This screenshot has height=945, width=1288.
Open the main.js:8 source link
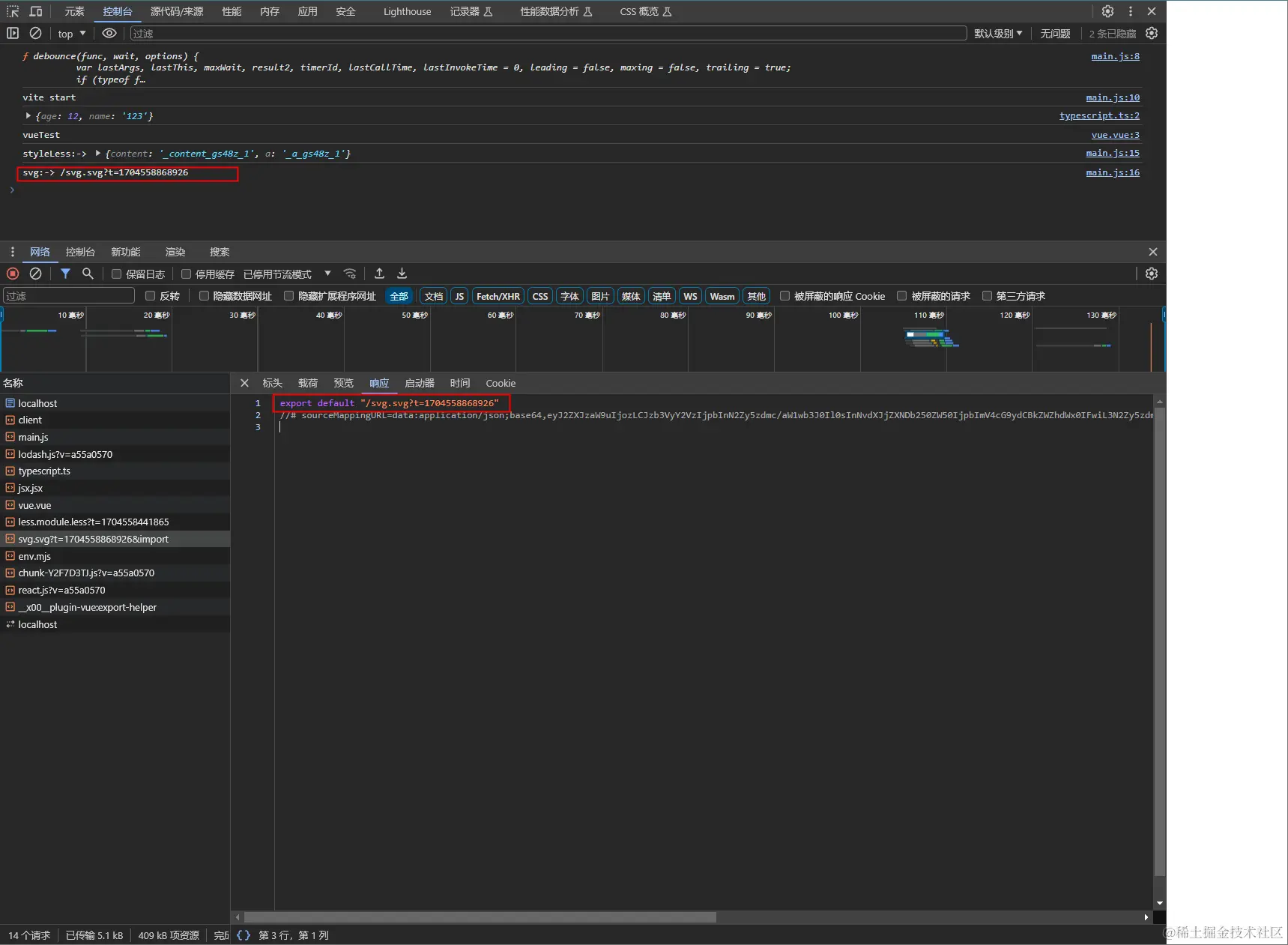coord(1115,56)
